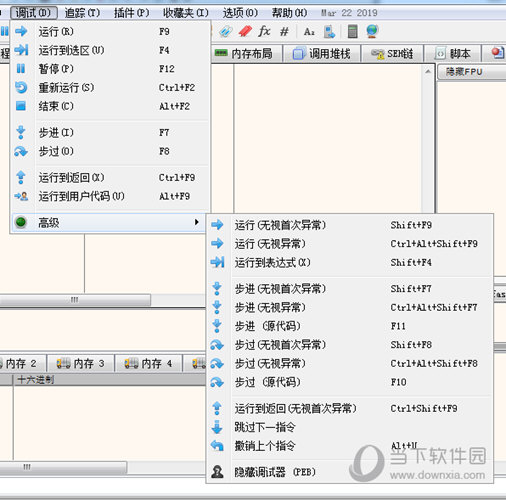Click step-over icon for 步过(源代码) F10
Viewport: 506px width, 500px height.
(x=217, y=382)
